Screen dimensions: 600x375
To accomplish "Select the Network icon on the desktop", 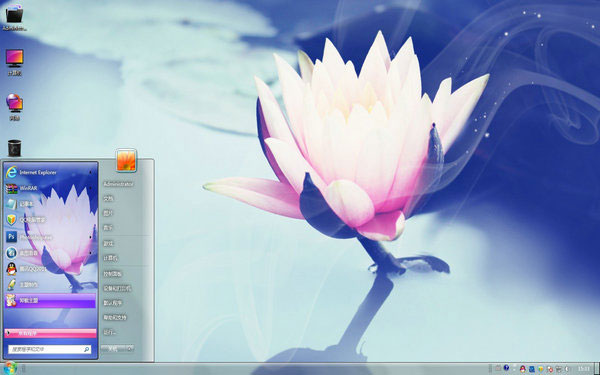I will (15, 107).
